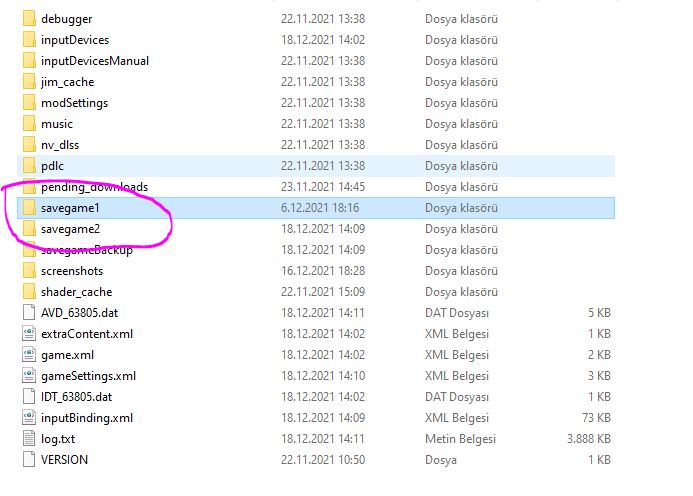Select the nv_dlss folder name
Screen dimensions: 693x496
60,145
